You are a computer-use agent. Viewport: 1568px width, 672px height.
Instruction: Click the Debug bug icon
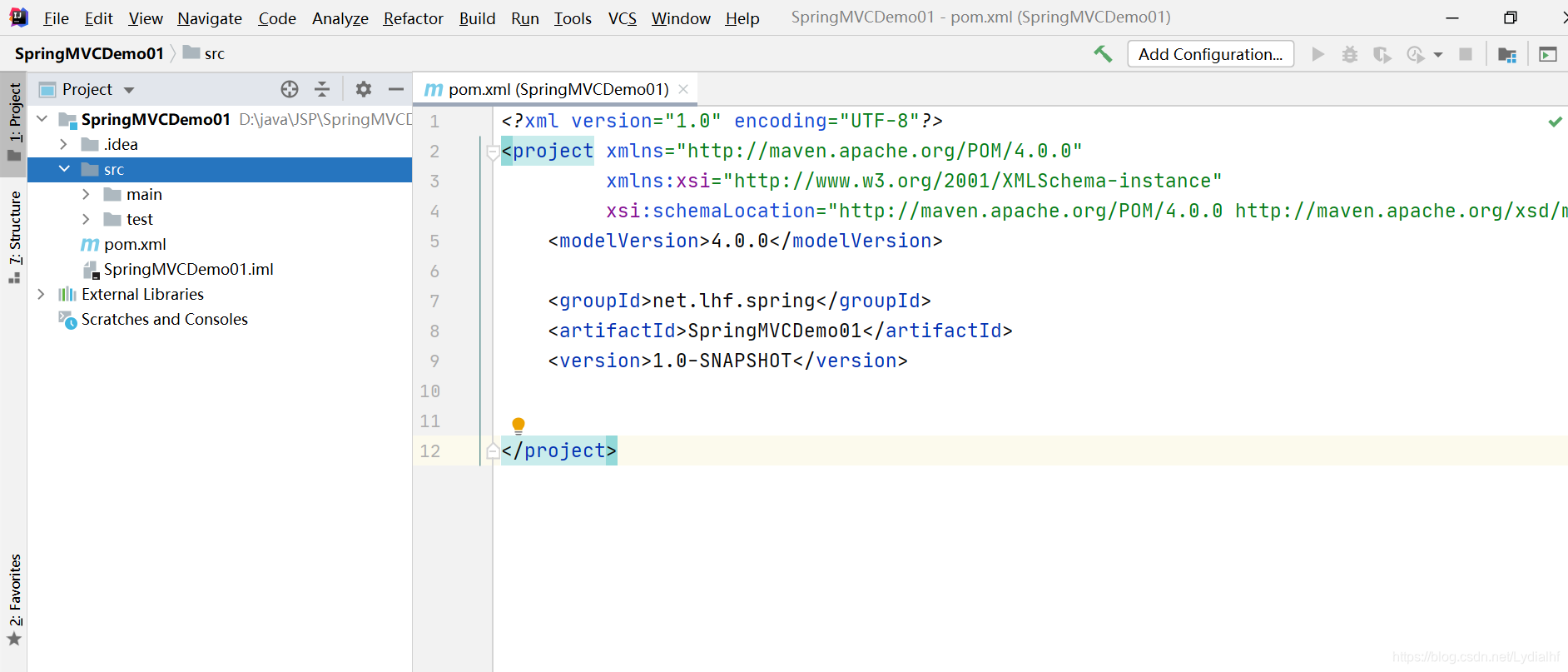(1350, 54)
